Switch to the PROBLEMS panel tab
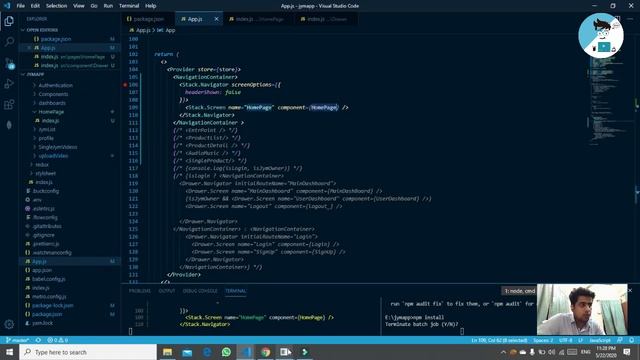Viewport: 640px width, 360px height. 140,291
